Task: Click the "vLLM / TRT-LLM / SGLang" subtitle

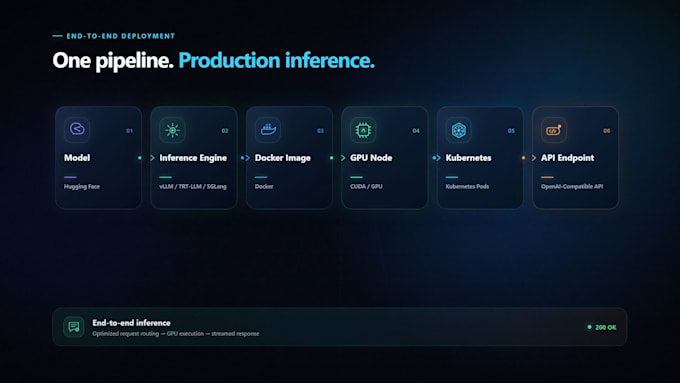Action: tap(193, 187)
